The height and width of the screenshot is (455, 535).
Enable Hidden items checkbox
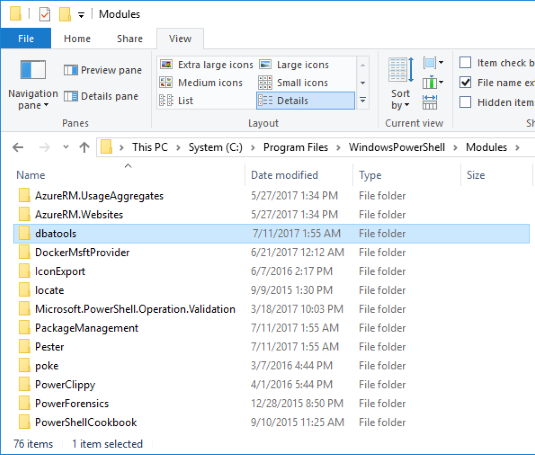pos(465,102)
